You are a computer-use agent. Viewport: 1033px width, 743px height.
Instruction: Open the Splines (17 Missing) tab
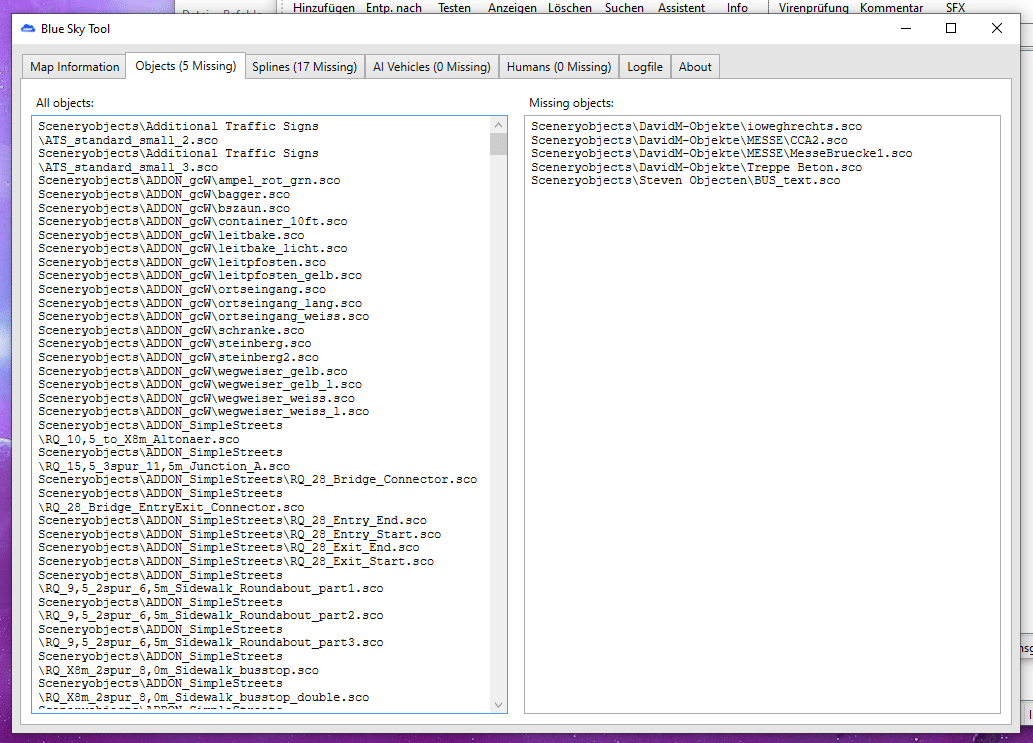pyautogui.click(x=304, y=67)
